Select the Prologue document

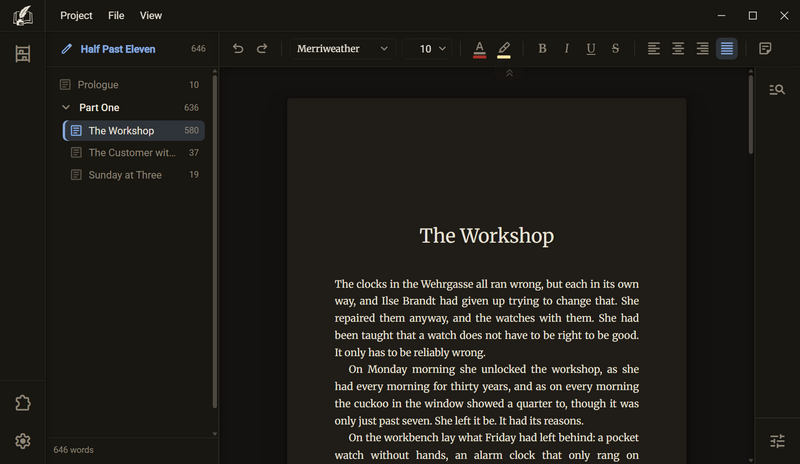pos(131,85)
